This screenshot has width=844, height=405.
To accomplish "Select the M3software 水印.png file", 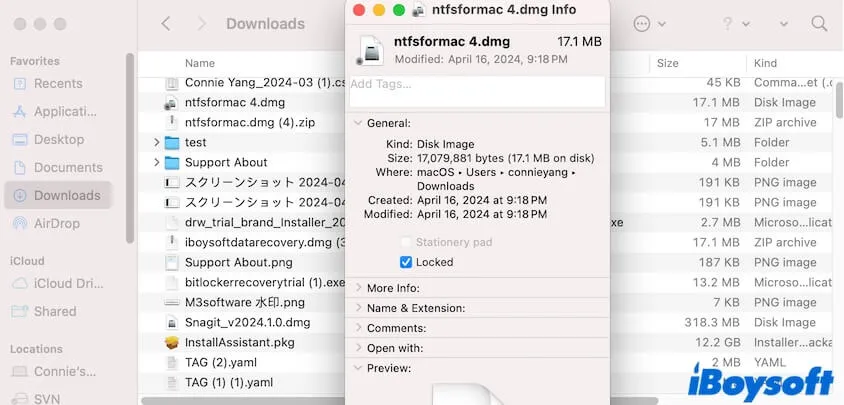I will pos(244,302).
